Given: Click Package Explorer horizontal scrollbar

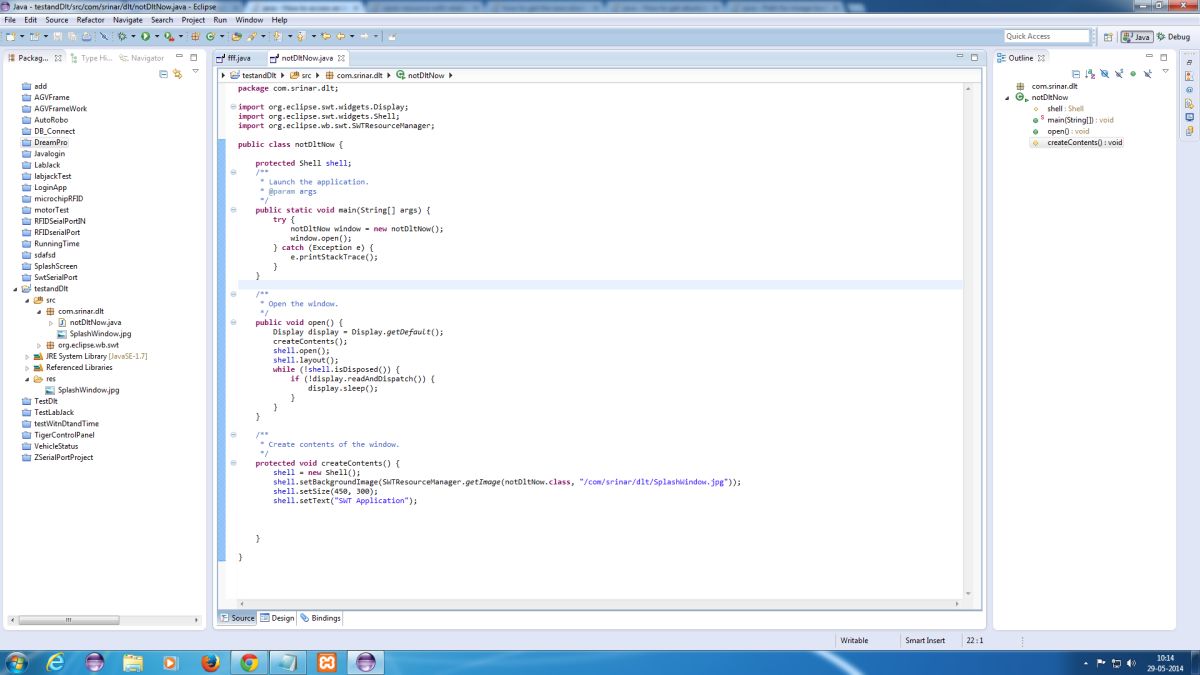Looking at the screenshot, I should point(69,620).
